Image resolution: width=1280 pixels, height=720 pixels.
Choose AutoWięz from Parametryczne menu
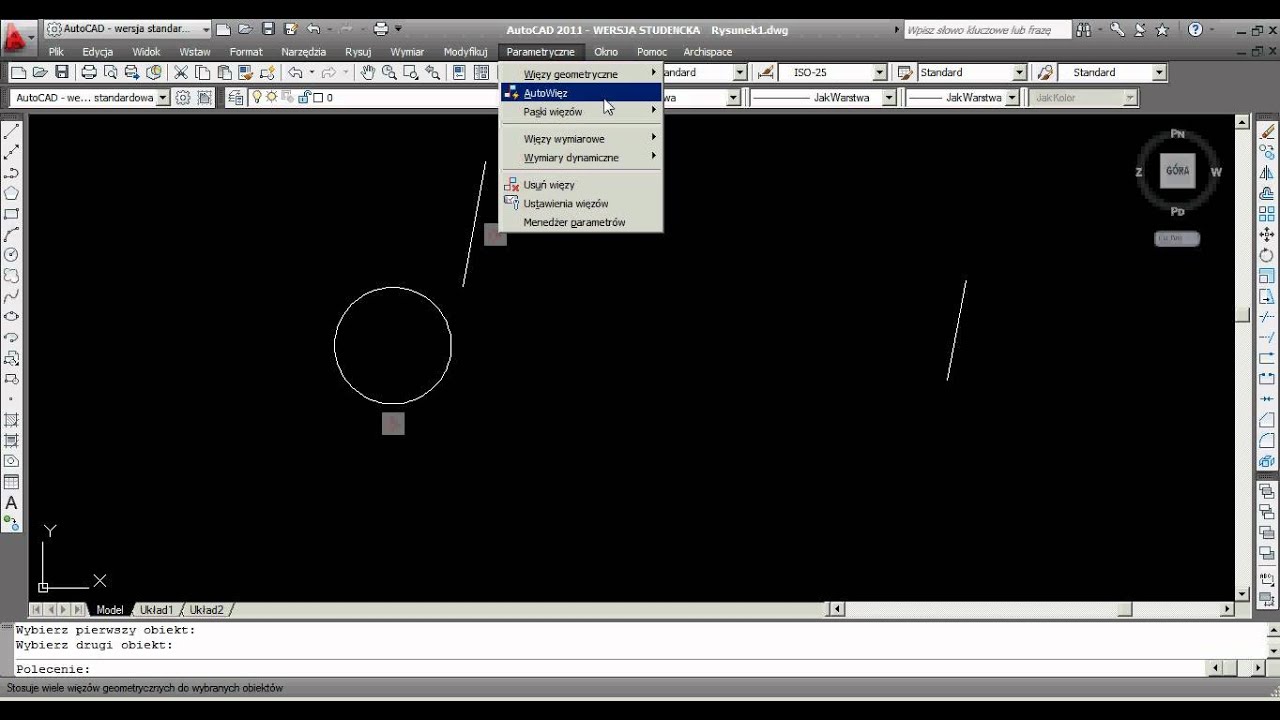(x=582, y=93)
